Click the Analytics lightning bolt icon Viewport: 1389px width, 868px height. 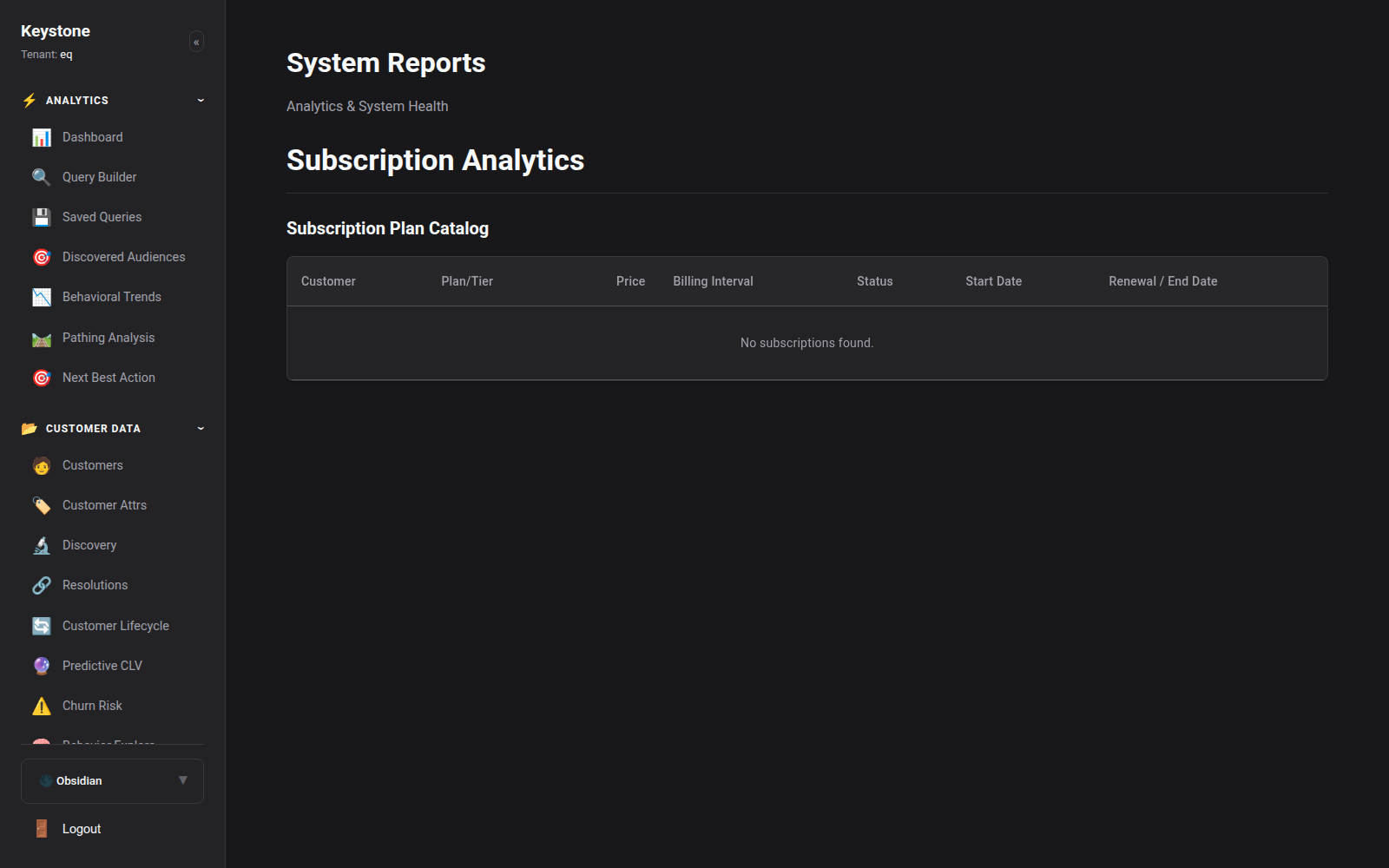pyautogui.click(x=30, y=101)
